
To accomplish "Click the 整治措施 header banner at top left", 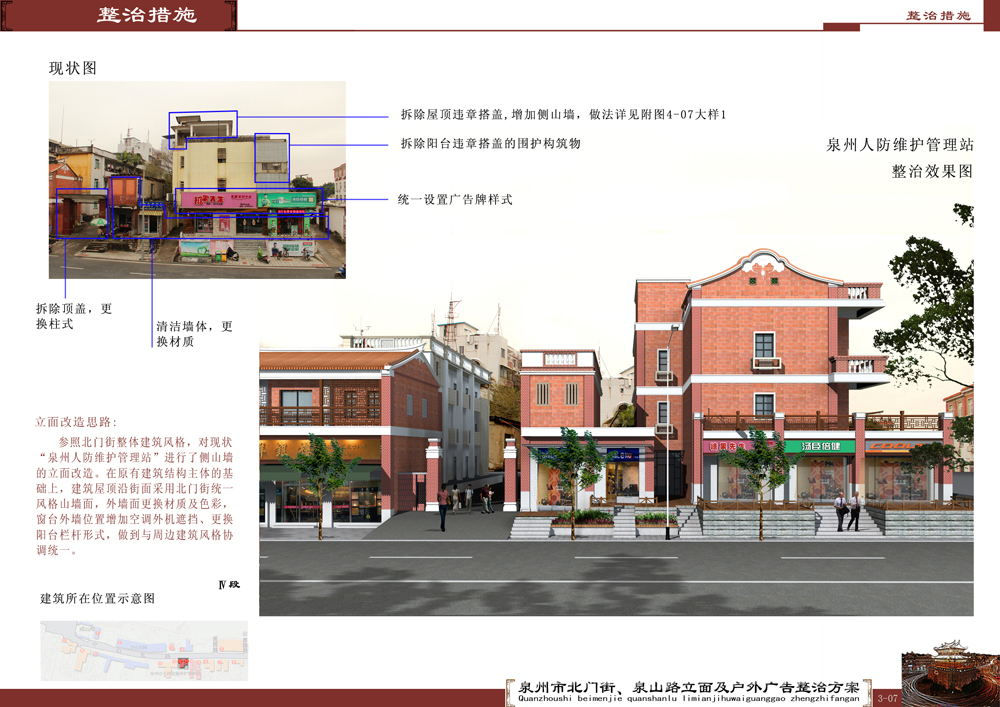I will 147,15.
